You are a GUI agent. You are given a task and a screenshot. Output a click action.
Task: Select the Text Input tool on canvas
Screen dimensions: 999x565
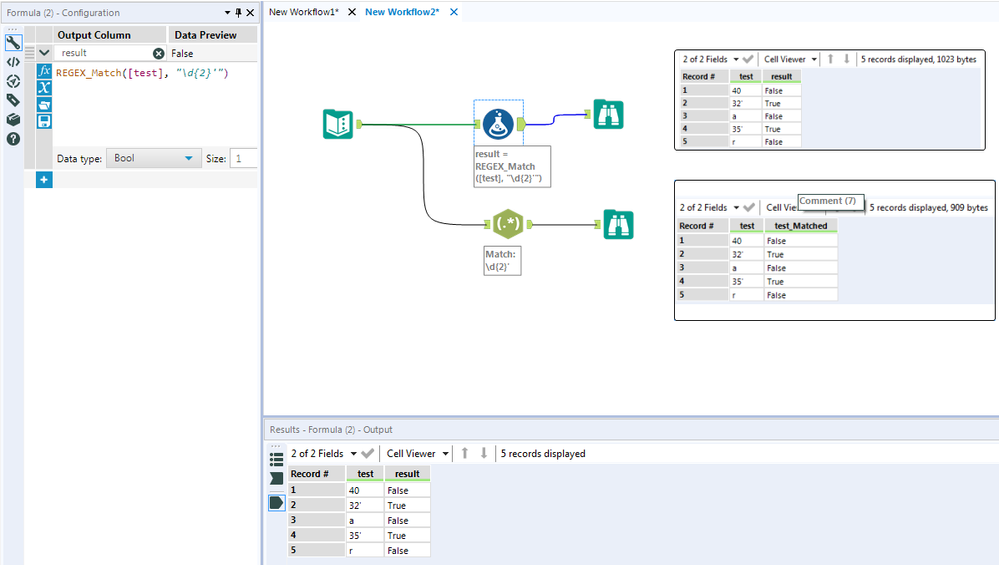(x=338, y=124)
